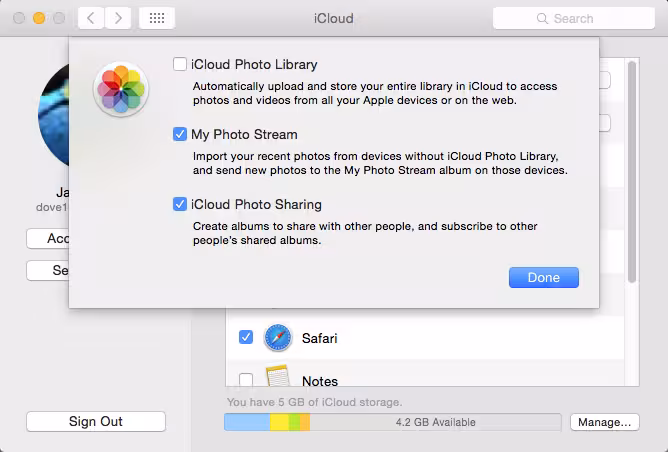
Task: Check the Notes sync checkbox
Action: click(246, 379)
